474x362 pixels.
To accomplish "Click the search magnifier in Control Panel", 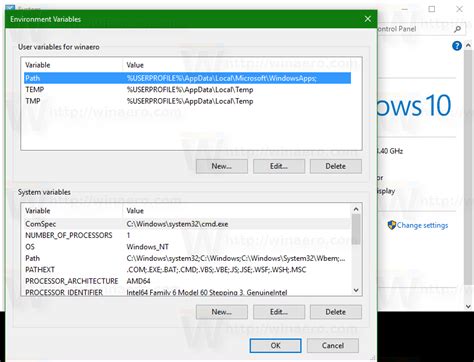I will (457, 29).
